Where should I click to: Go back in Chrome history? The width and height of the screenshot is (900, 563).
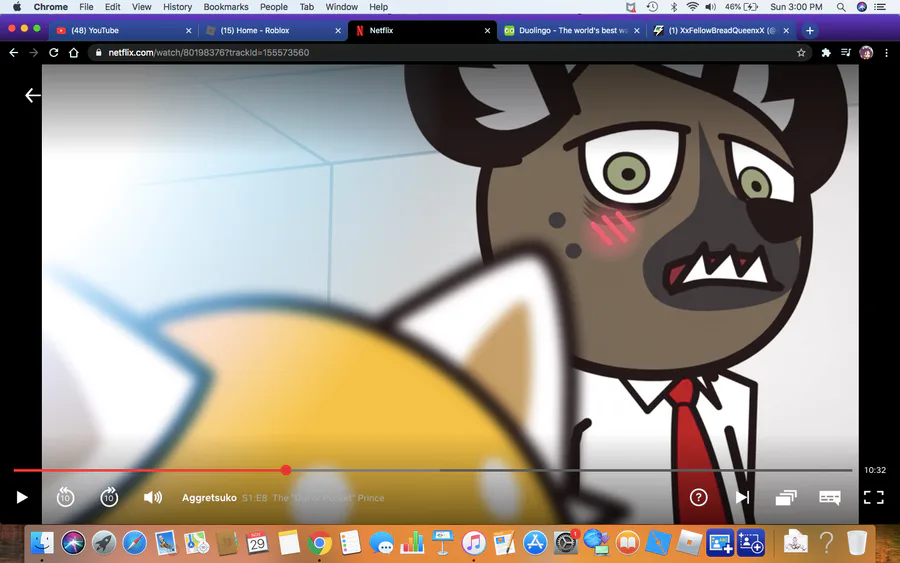[14, 52]
